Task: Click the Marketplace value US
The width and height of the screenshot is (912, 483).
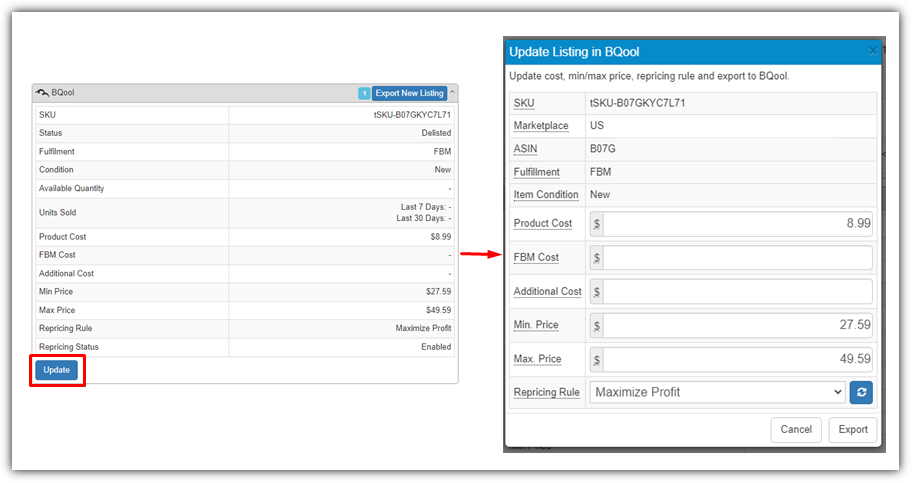Action: point(597,126)
